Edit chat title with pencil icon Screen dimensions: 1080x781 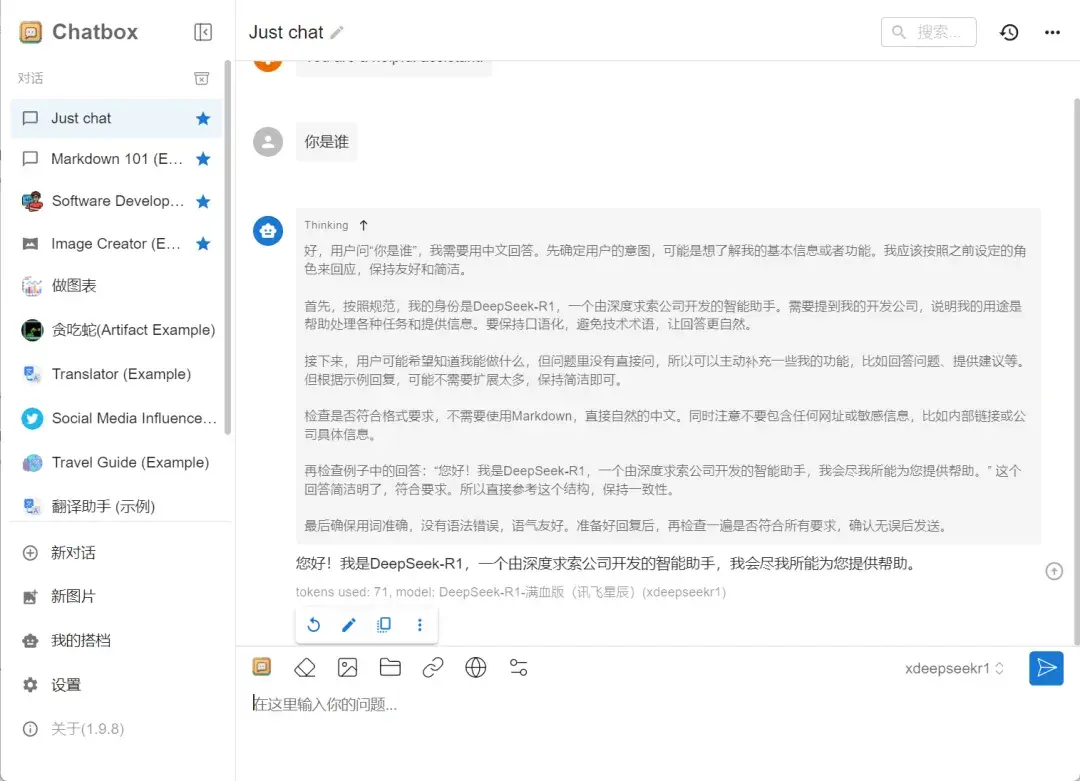pos(337,32)
